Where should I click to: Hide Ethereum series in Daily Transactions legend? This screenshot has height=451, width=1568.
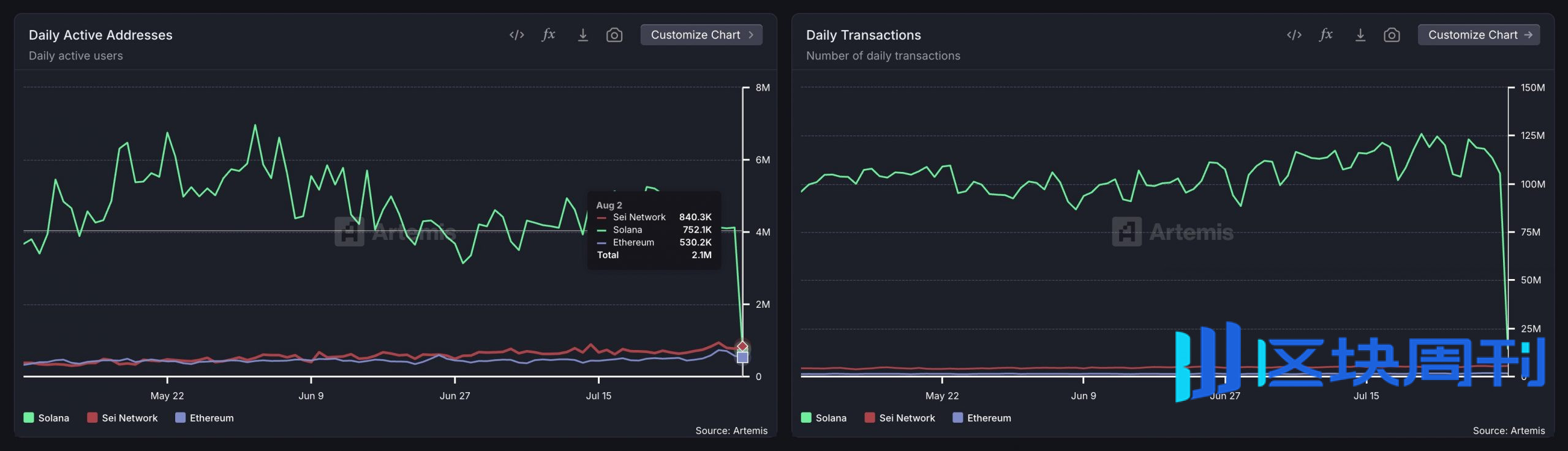(982, 418)
